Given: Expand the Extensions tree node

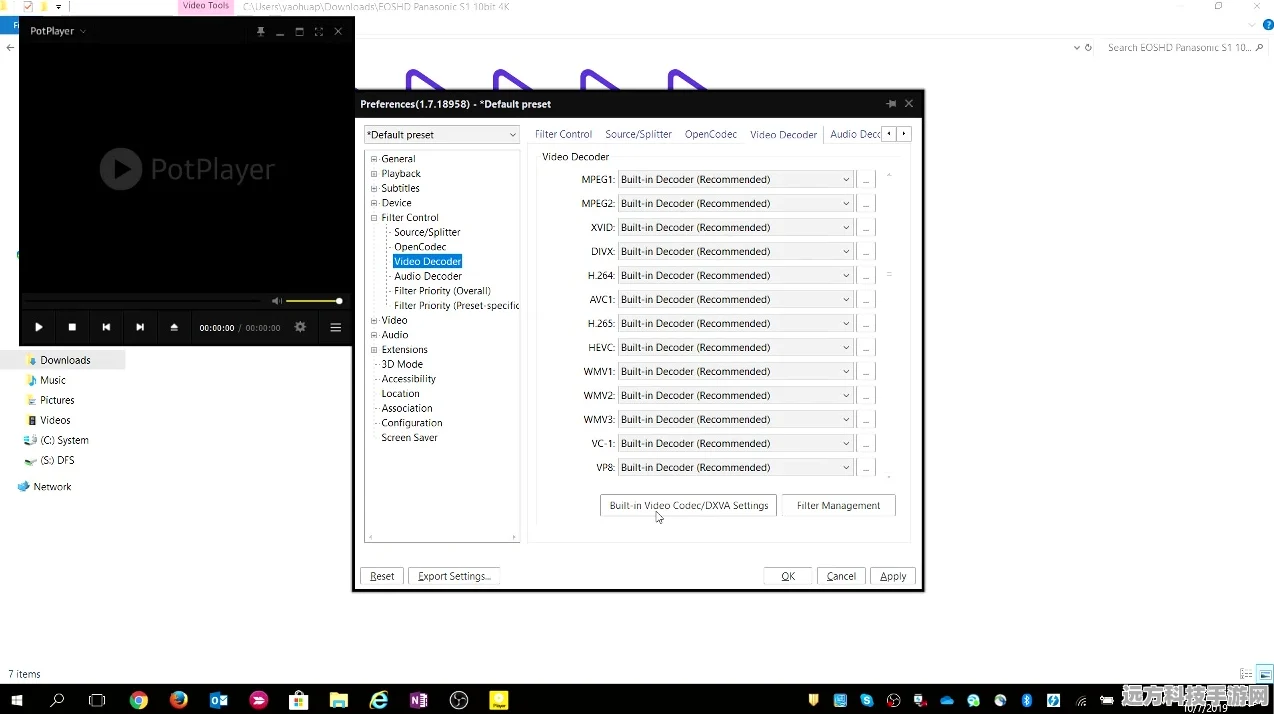Looking at the screenshot, I should (x=374, y=350).
